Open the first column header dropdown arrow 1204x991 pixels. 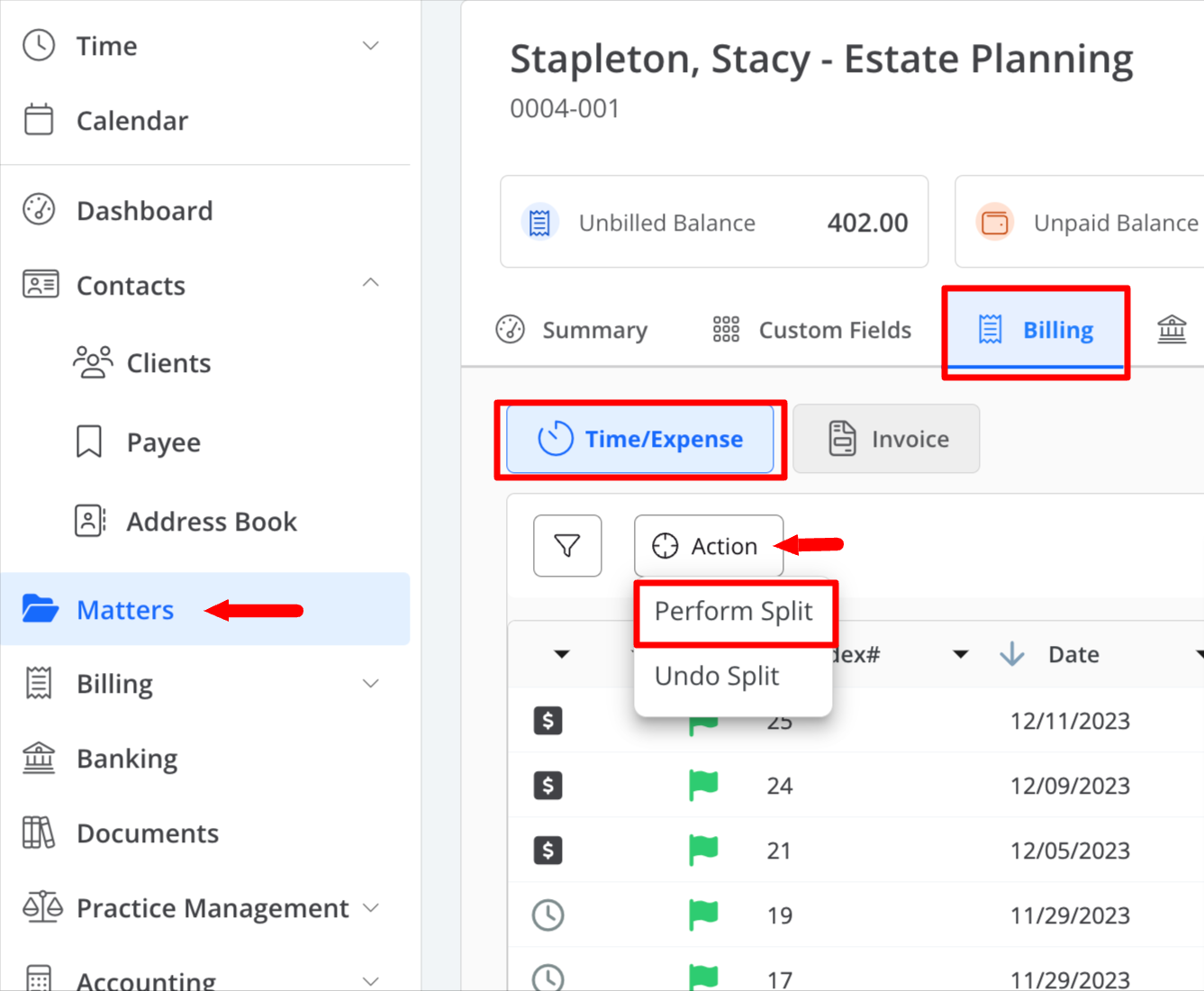pyautogui.click(x=562, y=654)
